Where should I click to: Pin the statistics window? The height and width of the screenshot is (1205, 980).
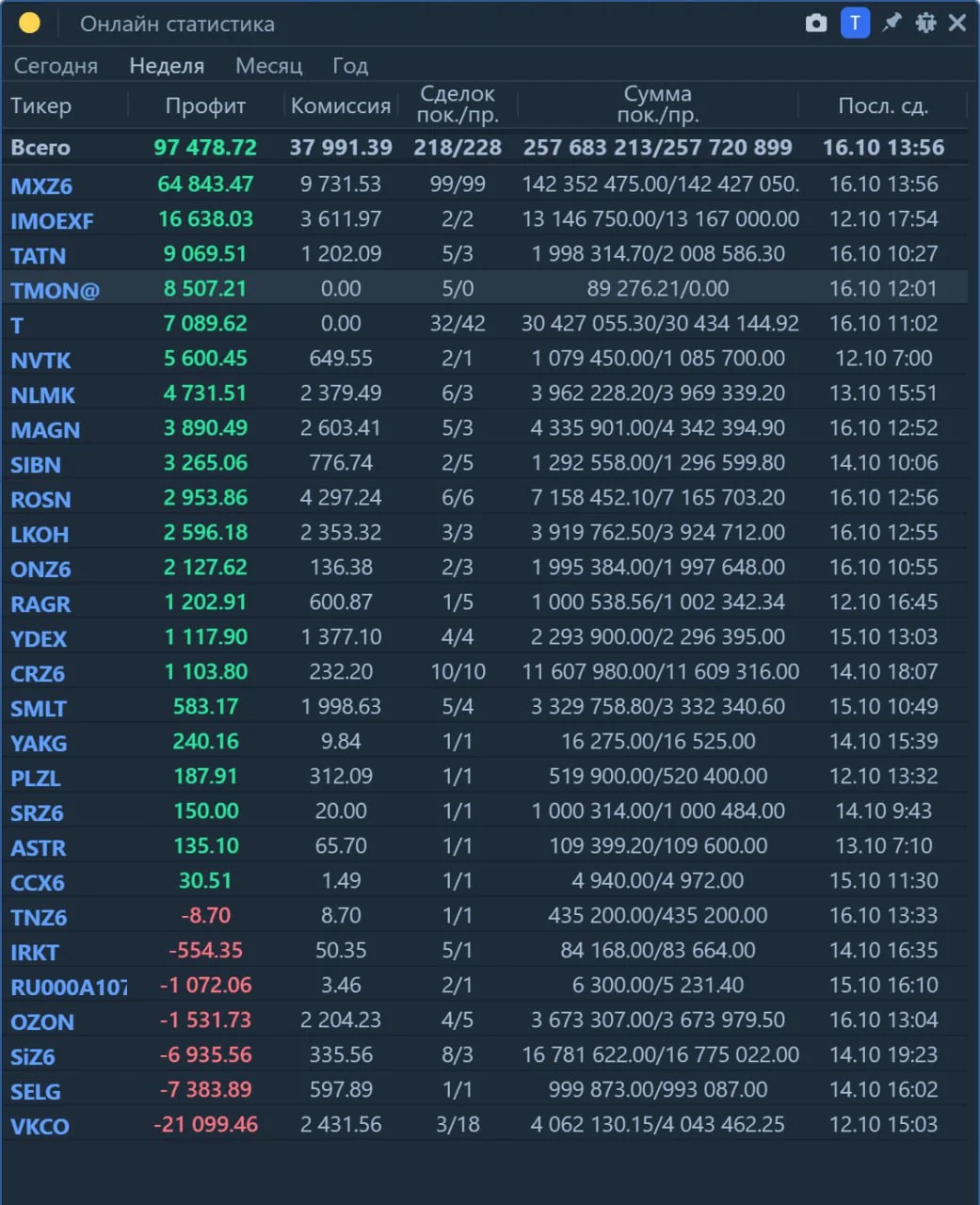tap(892, 23)
